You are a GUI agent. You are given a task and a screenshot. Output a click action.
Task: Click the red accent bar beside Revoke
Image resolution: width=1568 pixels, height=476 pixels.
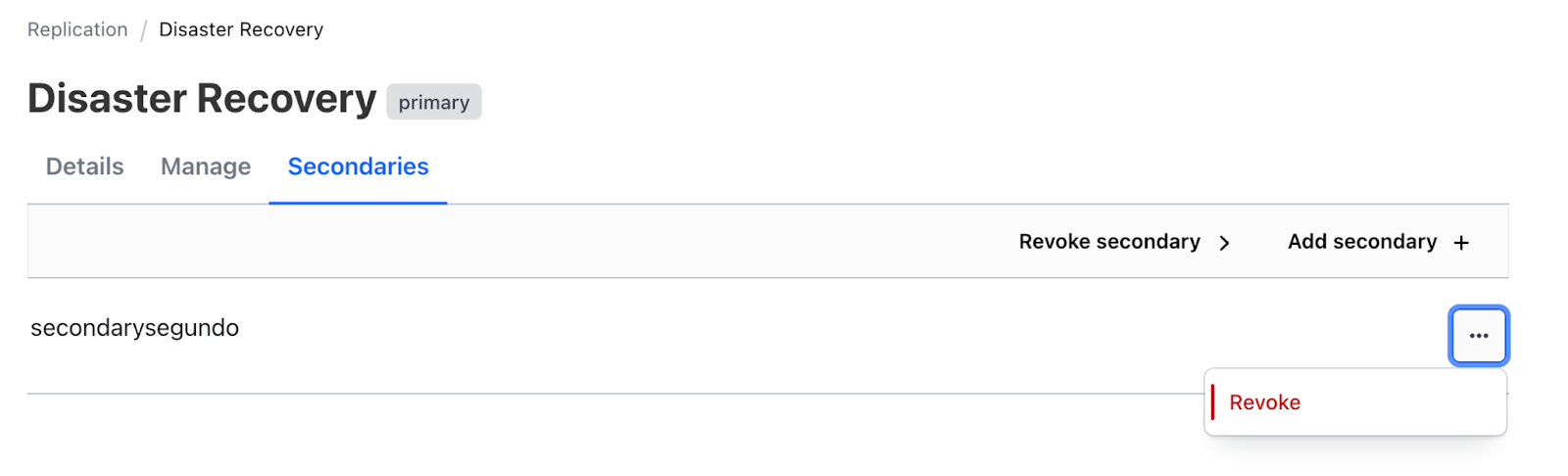tap(1213, 403)
